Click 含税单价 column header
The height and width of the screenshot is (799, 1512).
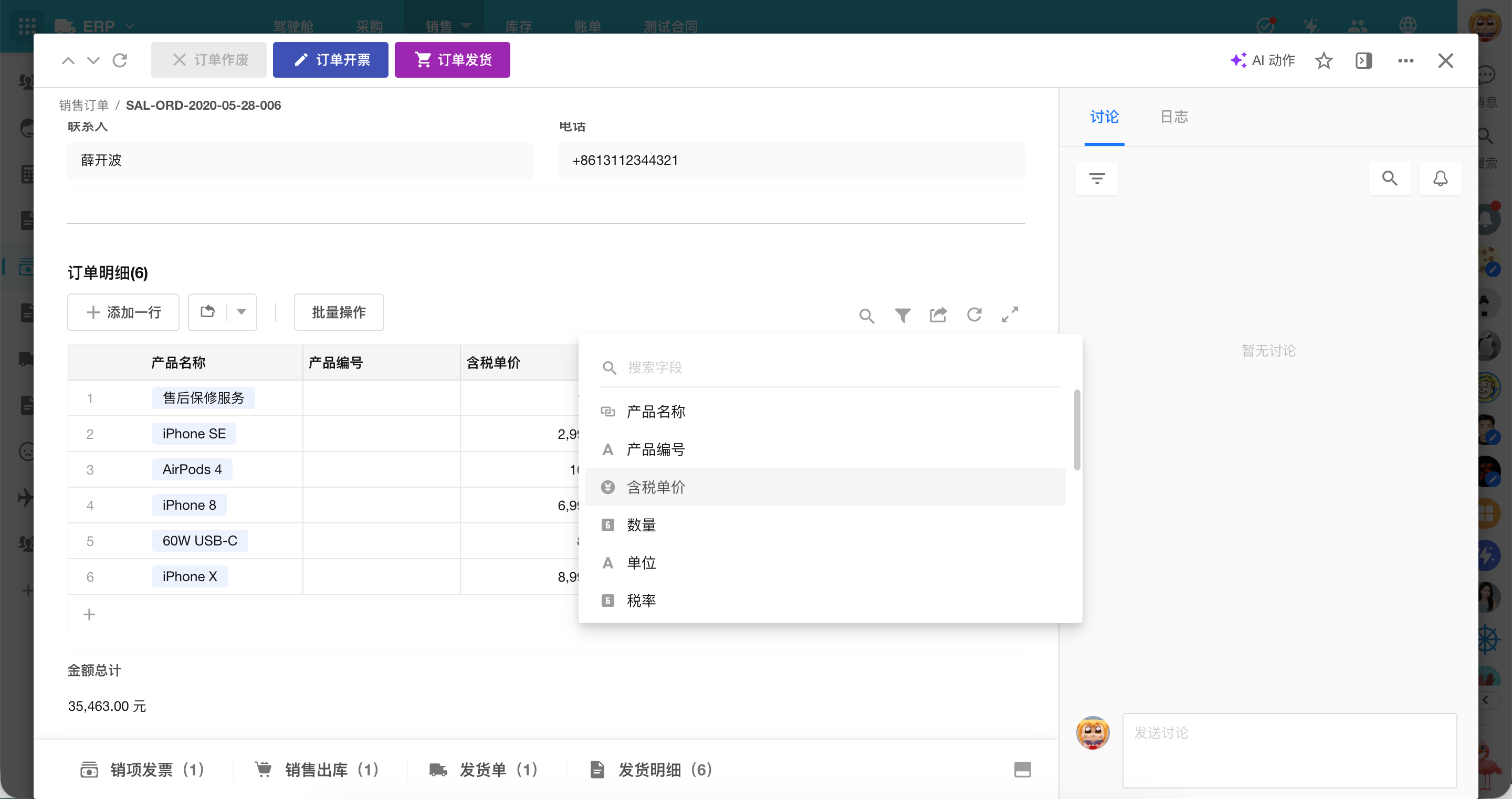coord(493,363)
